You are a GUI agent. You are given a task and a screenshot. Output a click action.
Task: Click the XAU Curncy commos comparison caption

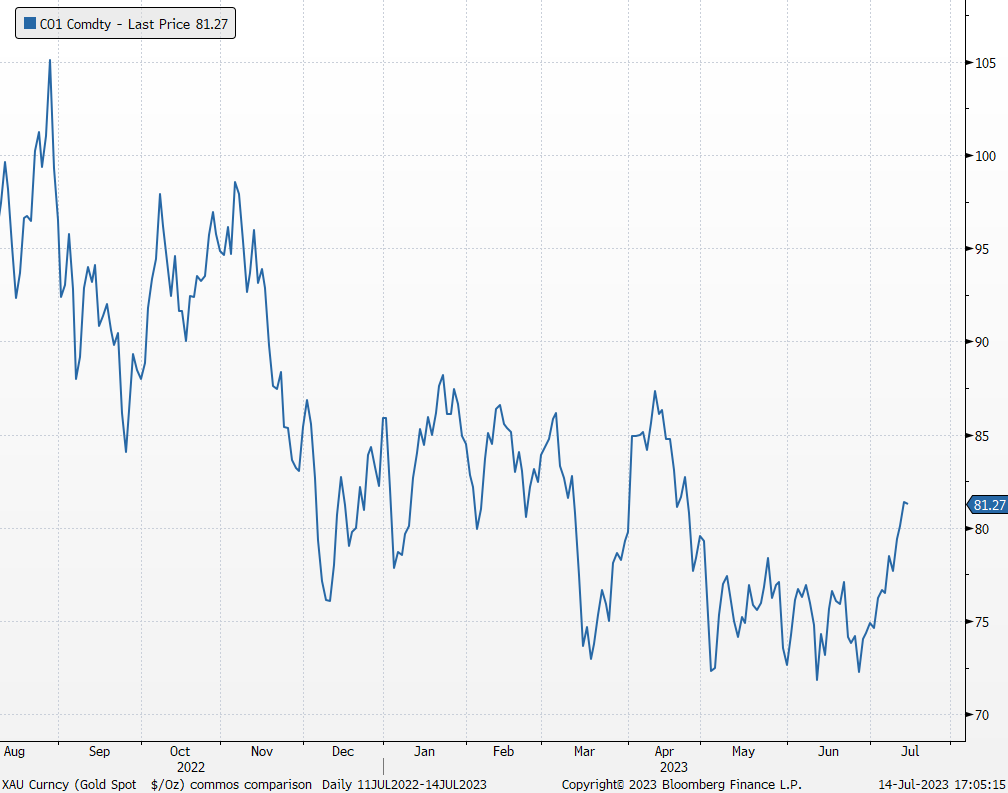pos(157,785)
